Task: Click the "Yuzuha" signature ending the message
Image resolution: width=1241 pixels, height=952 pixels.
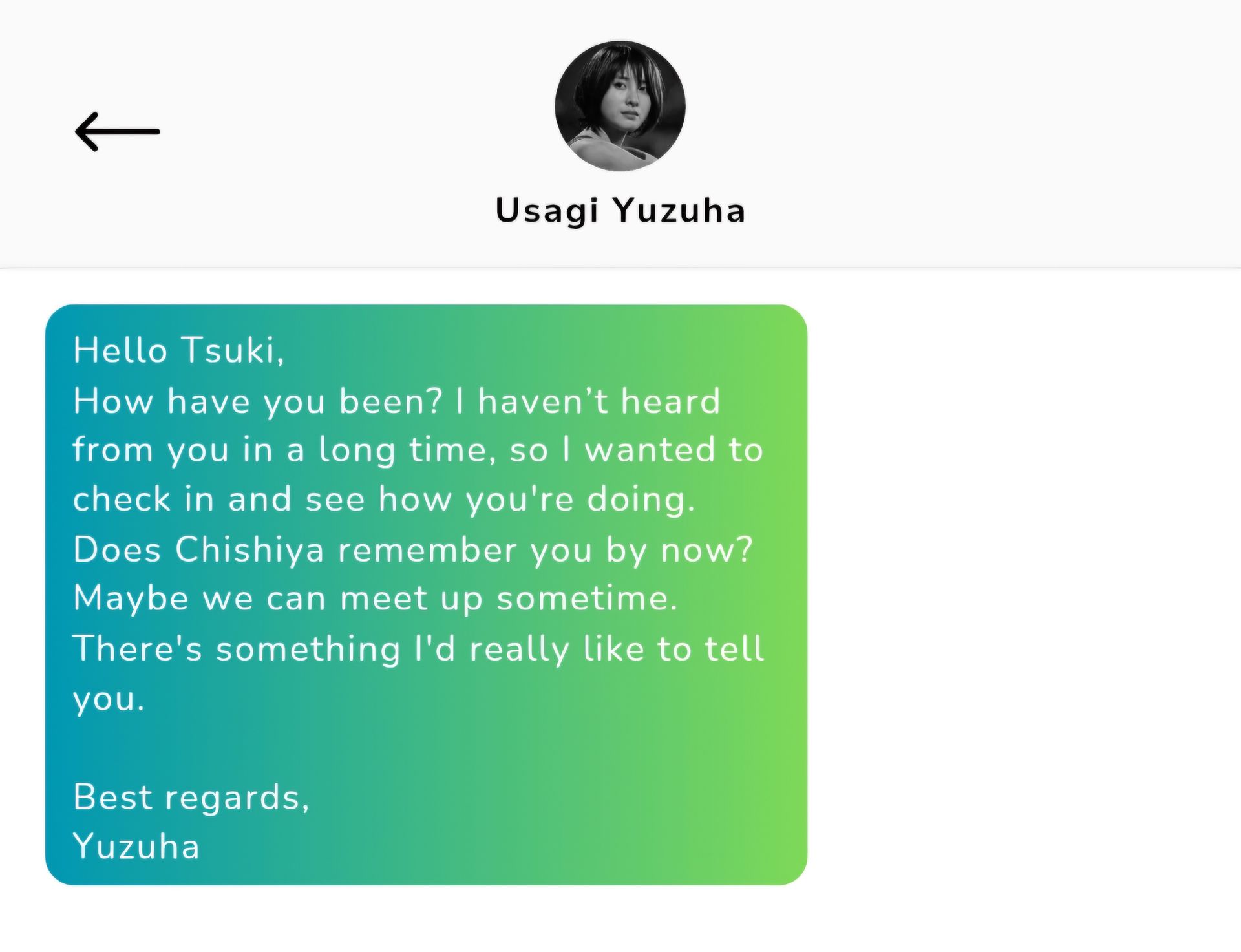Action: click(x=136, y=847)
